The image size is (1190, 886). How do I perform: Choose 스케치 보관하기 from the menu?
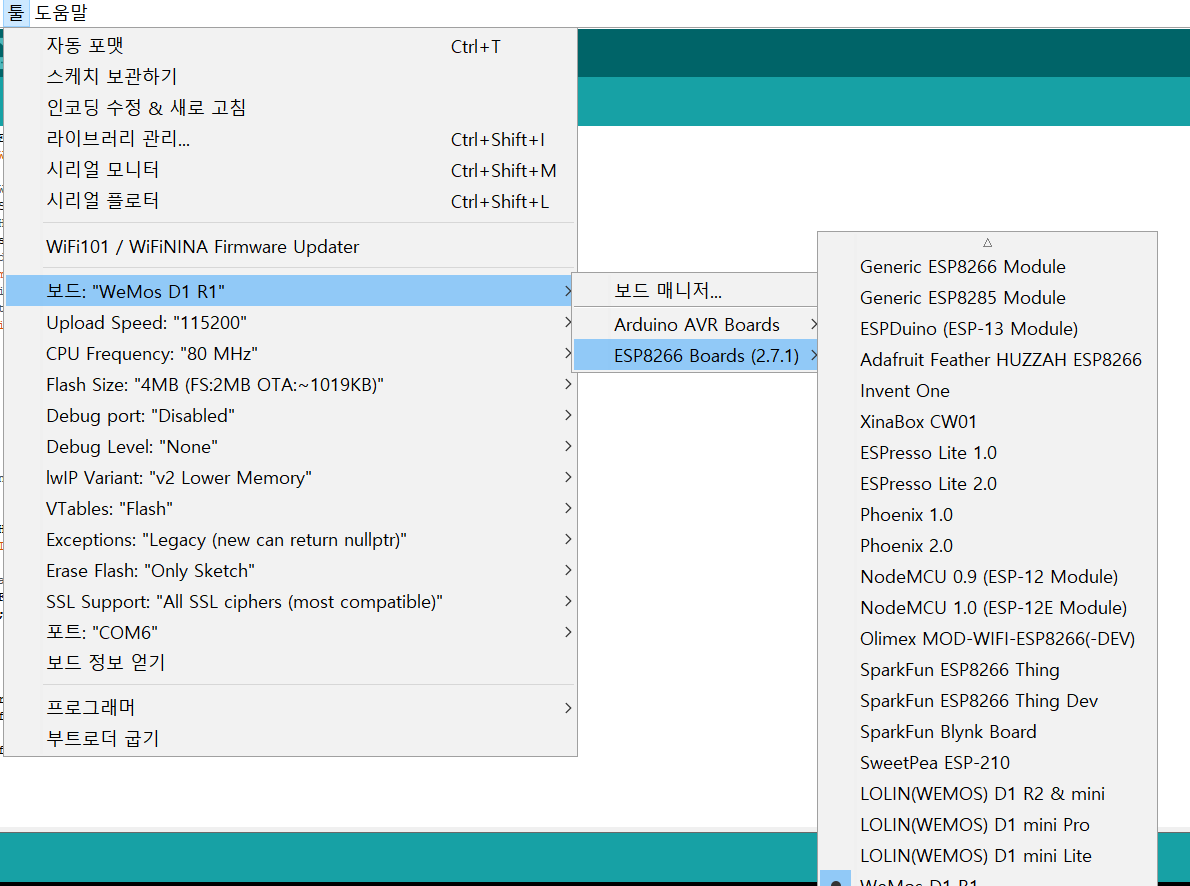(x=291, y=77)
